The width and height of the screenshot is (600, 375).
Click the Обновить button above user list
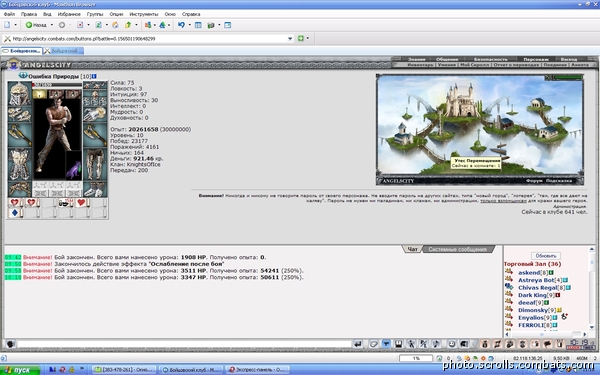click(546, 255)
